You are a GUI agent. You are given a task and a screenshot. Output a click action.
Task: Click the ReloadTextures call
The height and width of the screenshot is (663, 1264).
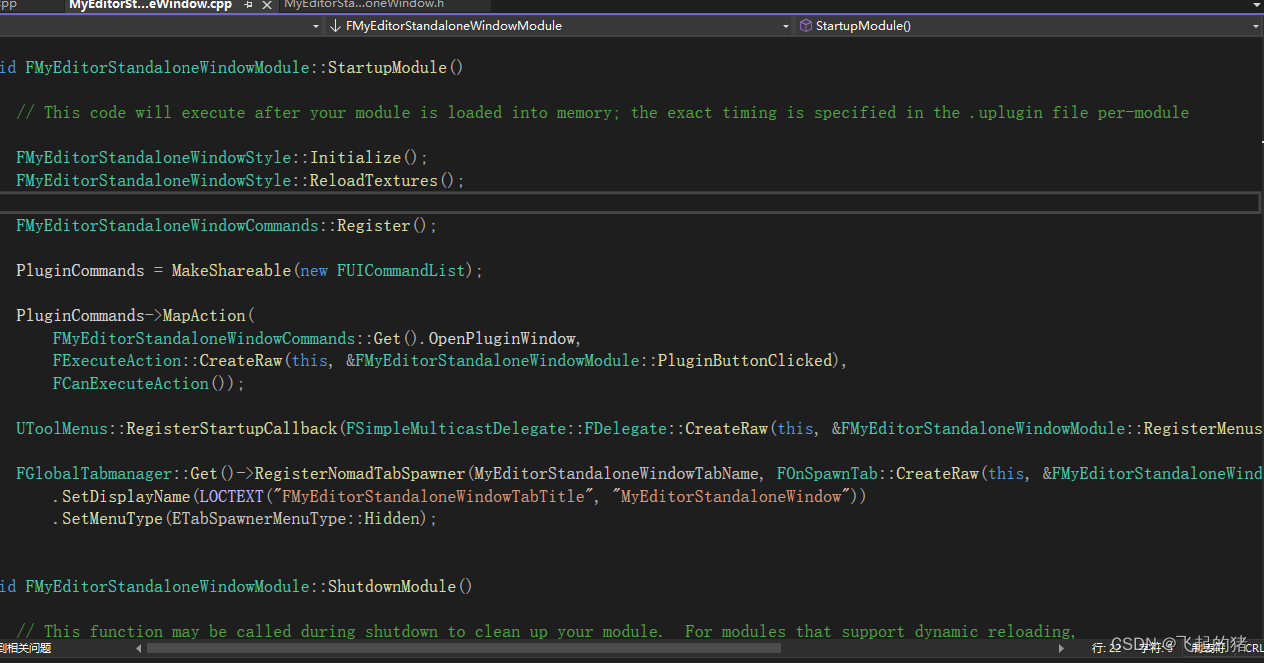tap(374, 181)
